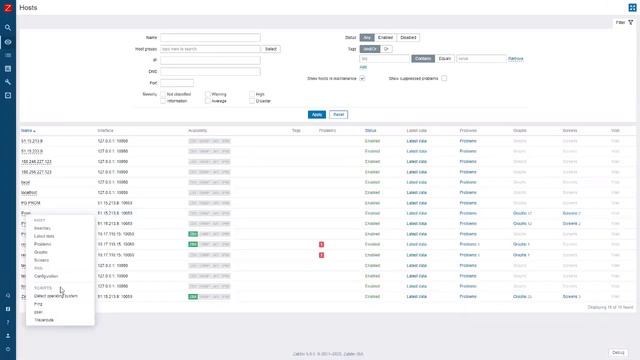Click the Sign out power icon
This screenshot has height=360, width=640.
[x=8, y=349]
